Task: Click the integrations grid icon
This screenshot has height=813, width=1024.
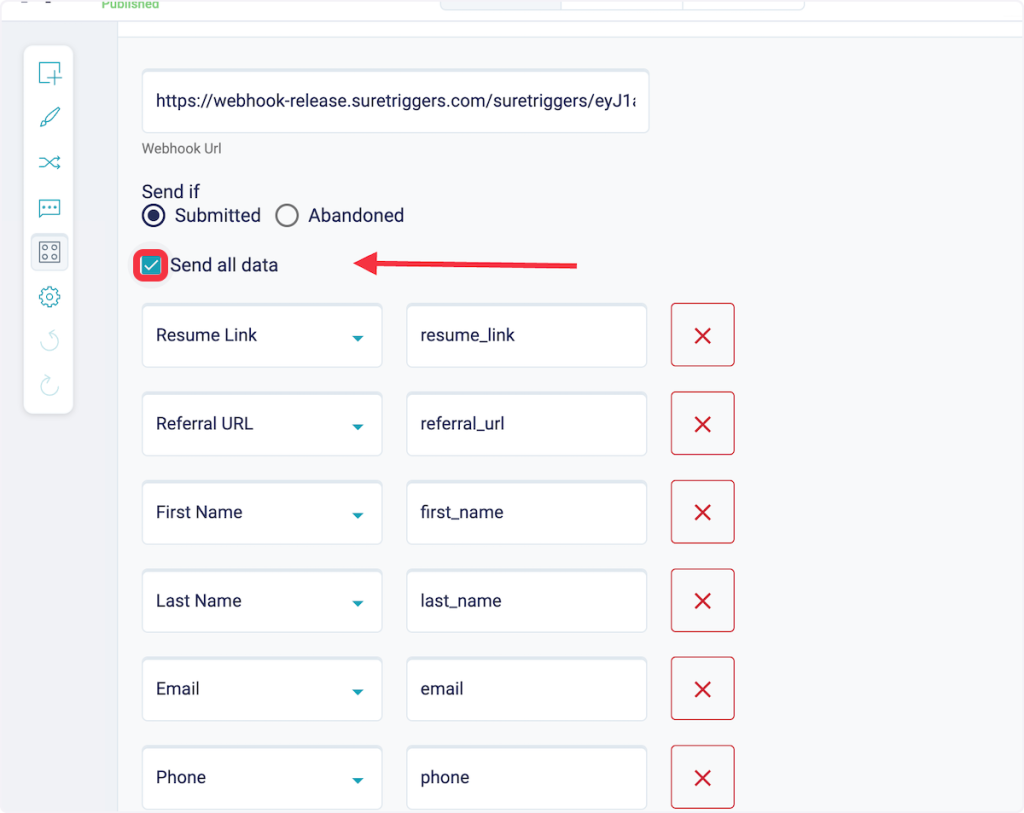Action: coord(49,252)
